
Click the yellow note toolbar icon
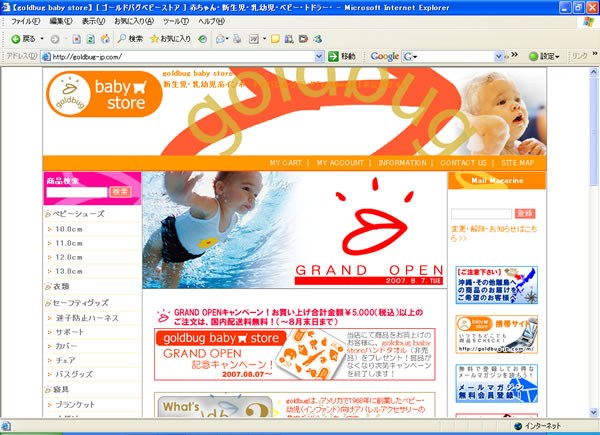click(x=275, y=39)
